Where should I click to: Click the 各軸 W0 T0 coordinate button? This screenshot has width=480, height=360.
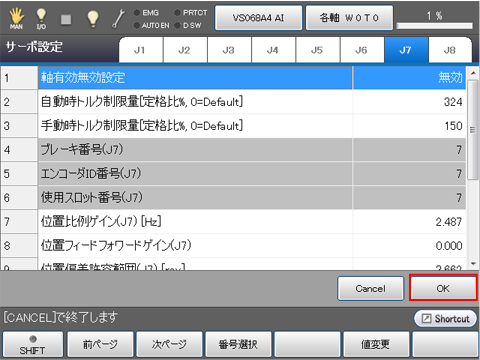(349, 18)
